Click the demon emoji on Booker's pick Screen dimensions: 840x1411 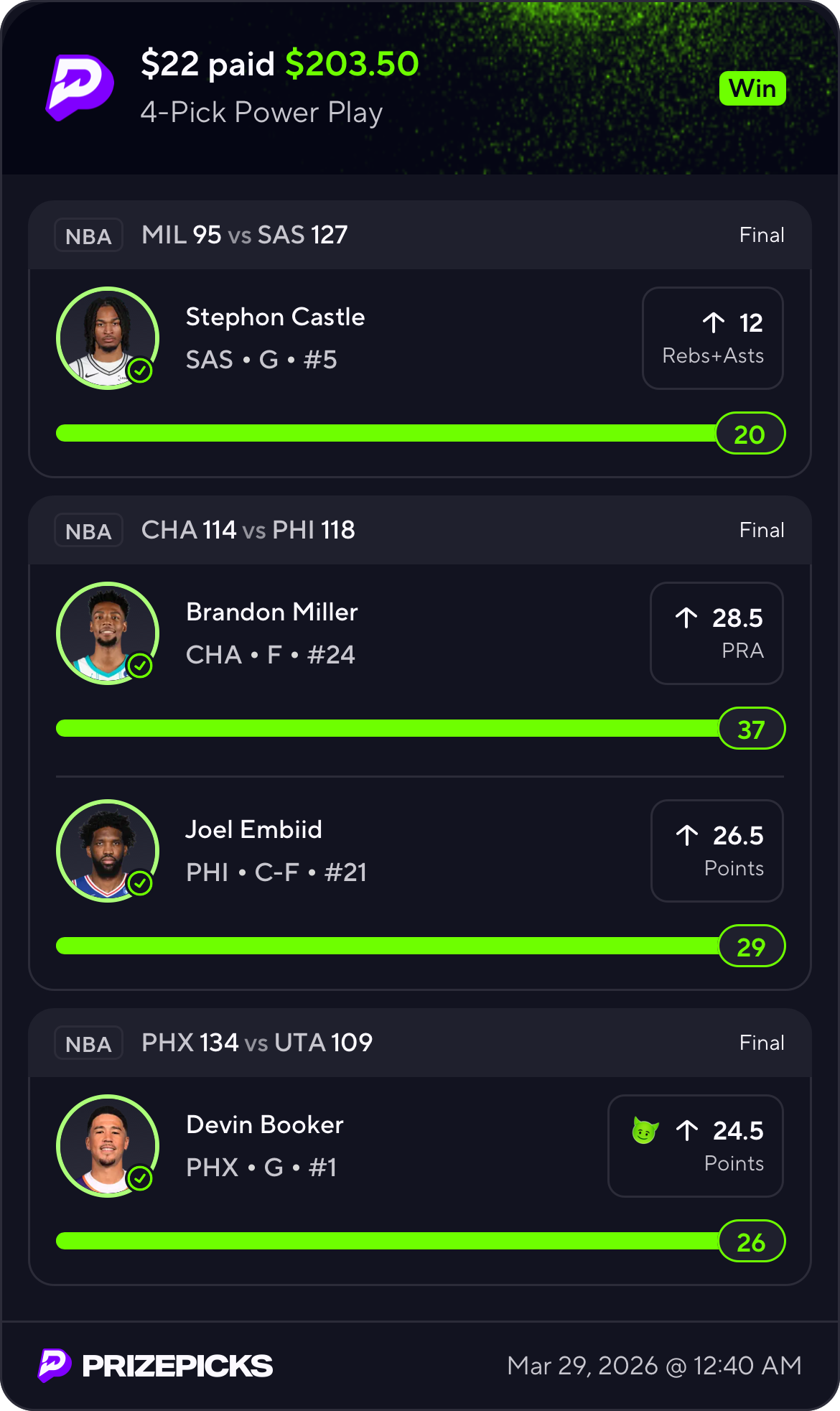pyautogui.click(x=645, y=1131)
